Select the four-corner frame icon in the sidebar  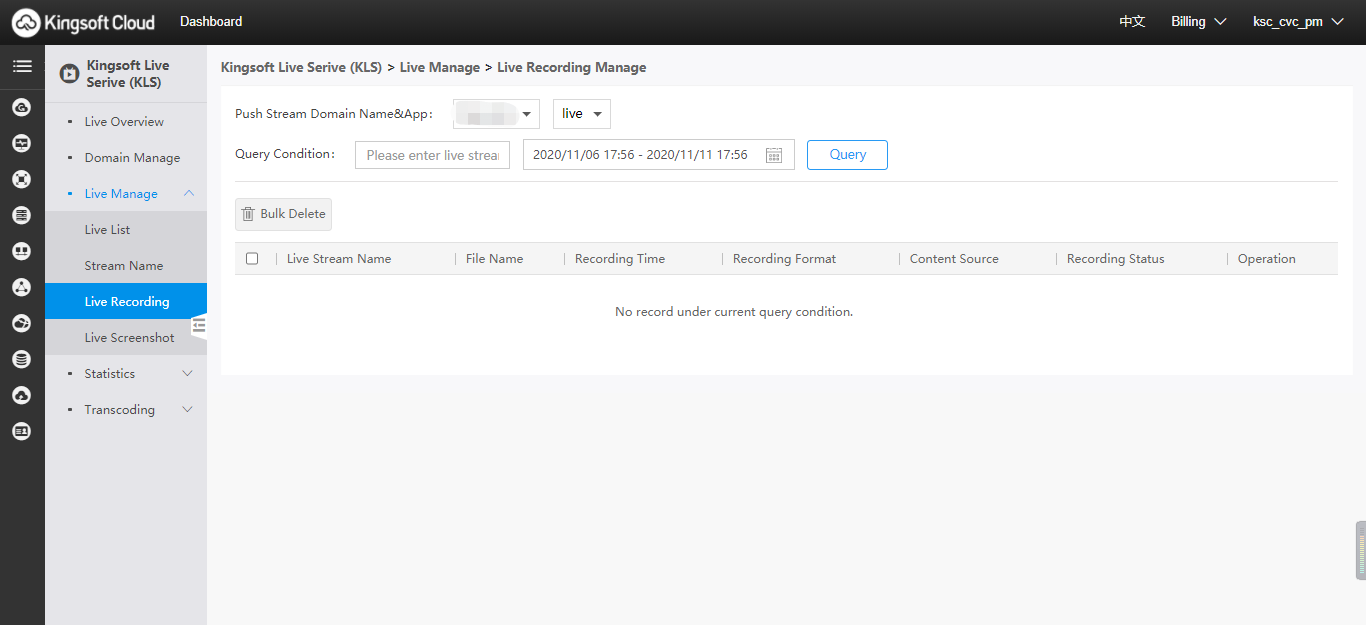coord(22,179)
